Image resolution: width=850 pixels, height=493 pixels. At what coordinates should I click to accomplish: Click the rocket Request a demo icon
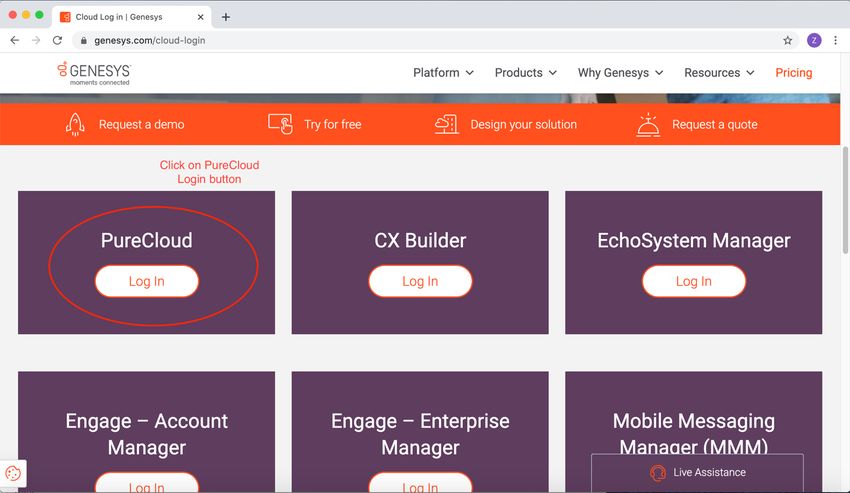[75, 124]
